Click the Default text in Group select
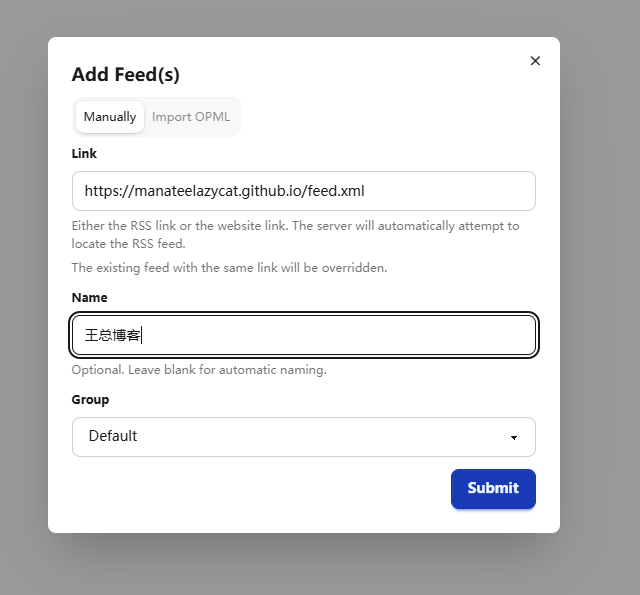 click(113, 436)
